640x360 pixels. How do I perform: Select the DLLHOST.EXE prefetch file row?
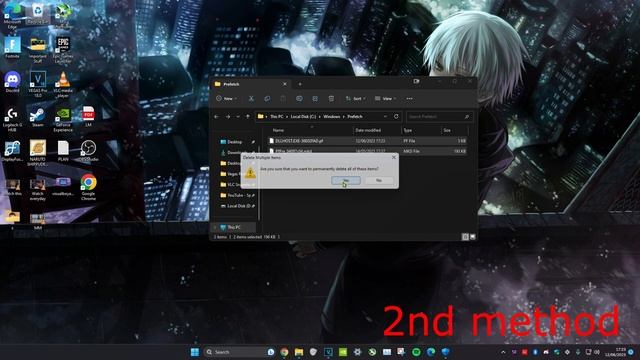367,141
